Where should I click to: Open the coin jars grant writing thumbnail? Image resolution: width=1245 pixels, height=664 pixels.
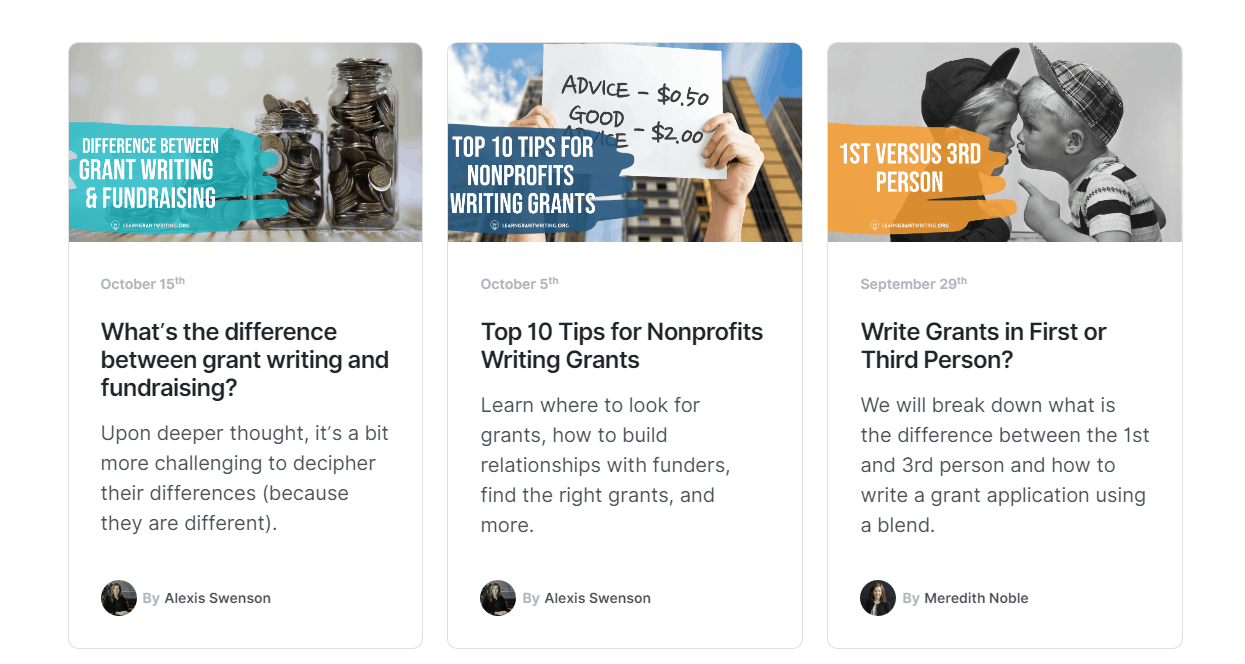(245, 142)
